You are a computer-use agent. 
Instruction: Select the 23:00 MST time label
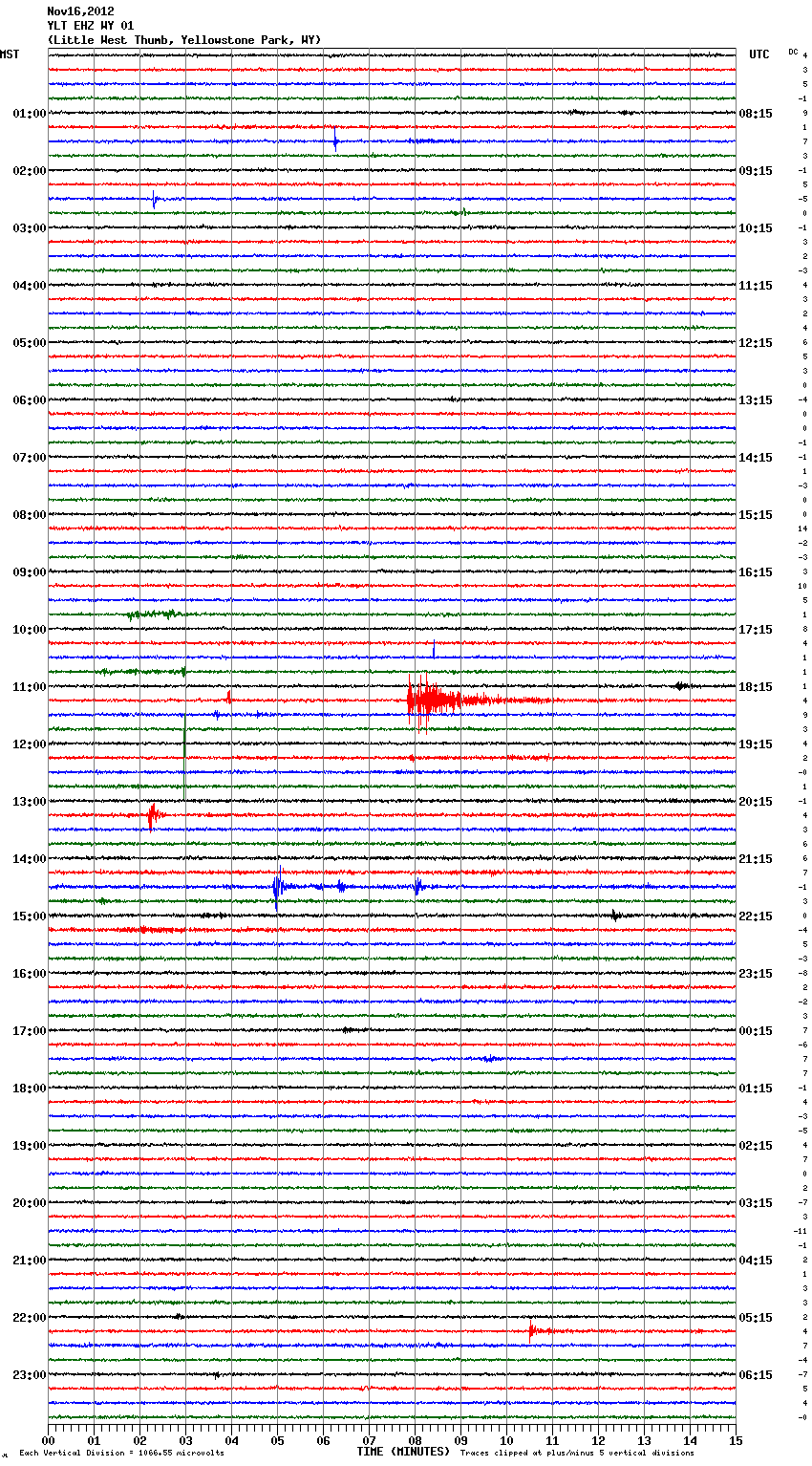[30, 1375]
